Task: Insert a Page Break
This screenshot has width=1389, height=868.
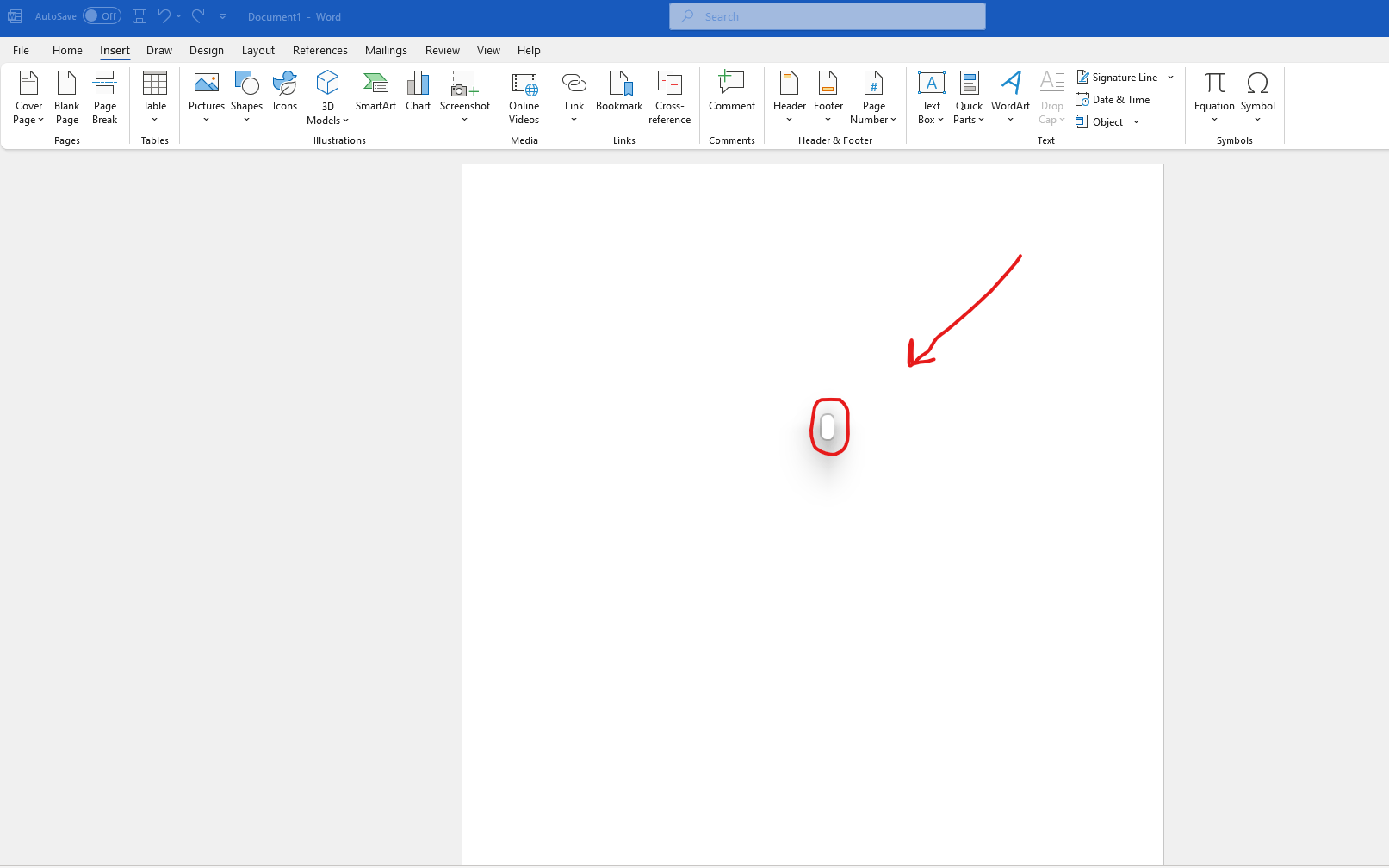Action: point(104,97)
